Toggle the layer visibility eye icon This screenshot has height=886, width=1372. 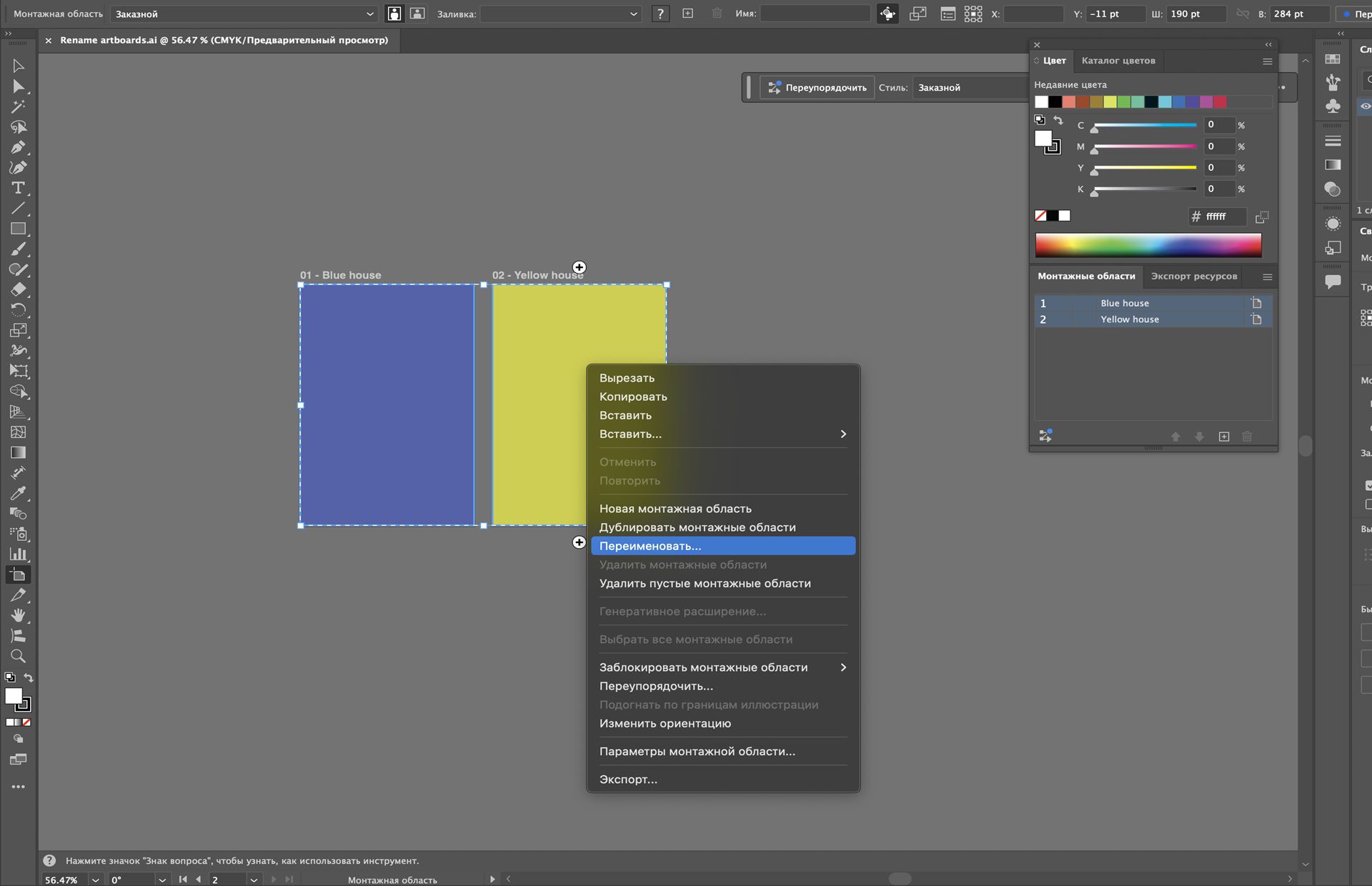[1365, 106]
